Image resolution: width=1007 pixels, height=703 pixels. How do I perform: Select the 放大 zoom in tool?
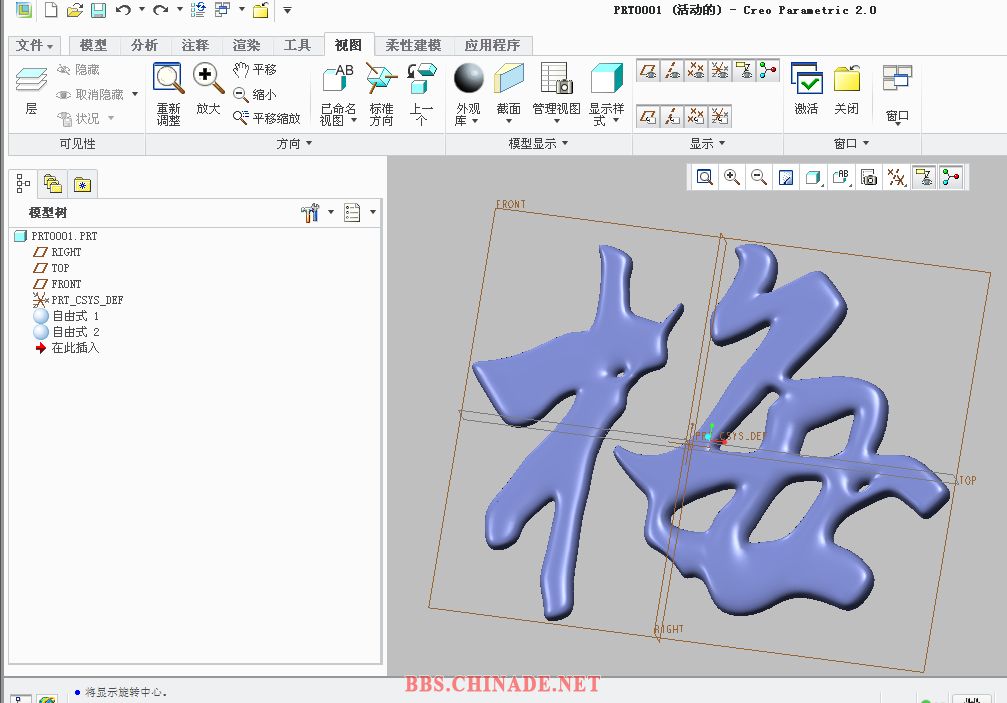208,89
